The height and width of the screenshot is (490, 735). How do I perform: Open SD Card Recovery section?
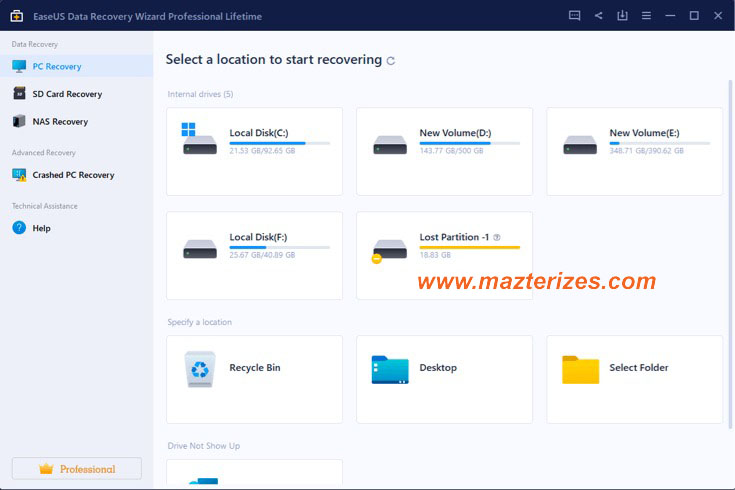[76, 94]
